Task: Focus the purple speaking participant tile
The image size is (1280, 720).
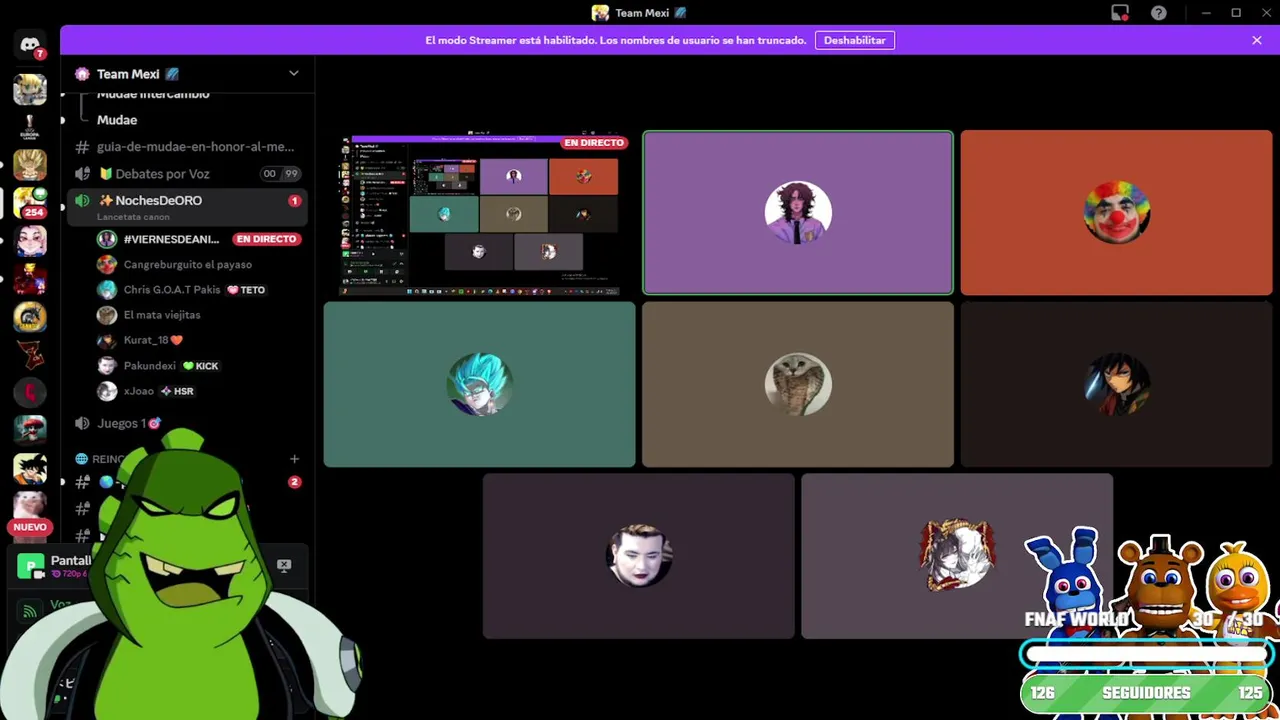Action: [x=798, y=213]
